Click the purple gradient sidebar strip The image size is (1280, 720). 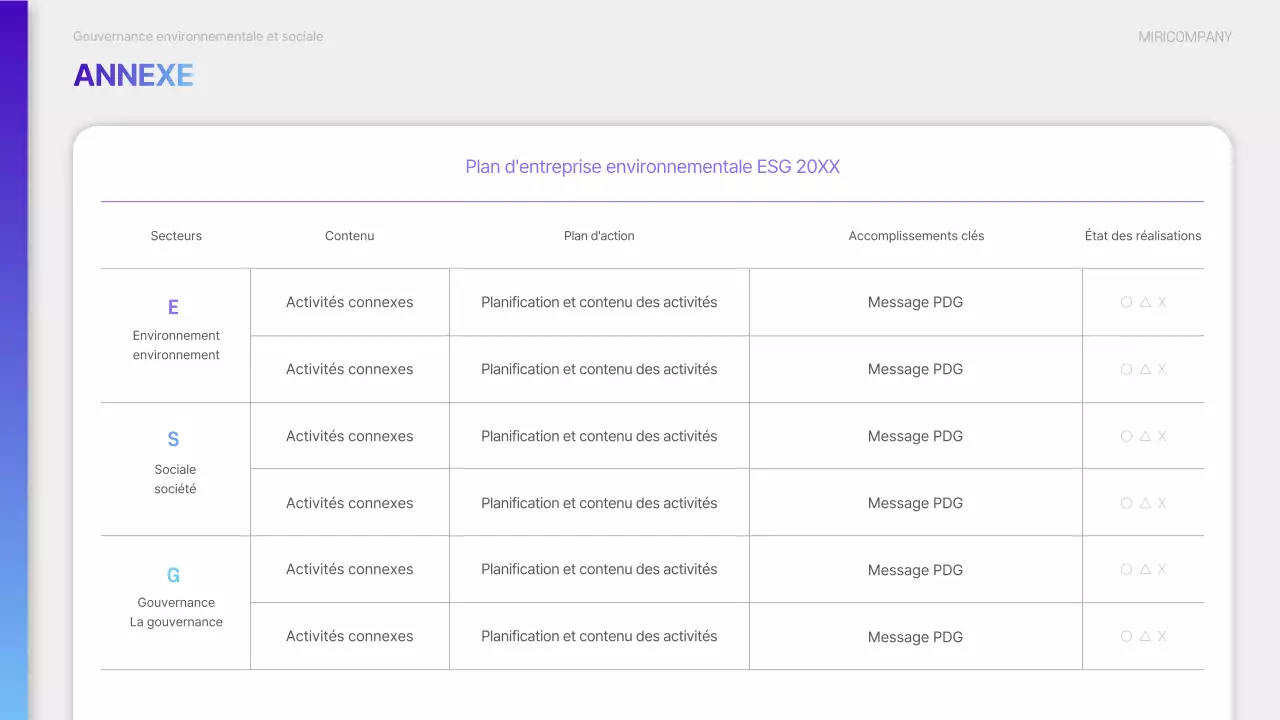pos(14,360)
